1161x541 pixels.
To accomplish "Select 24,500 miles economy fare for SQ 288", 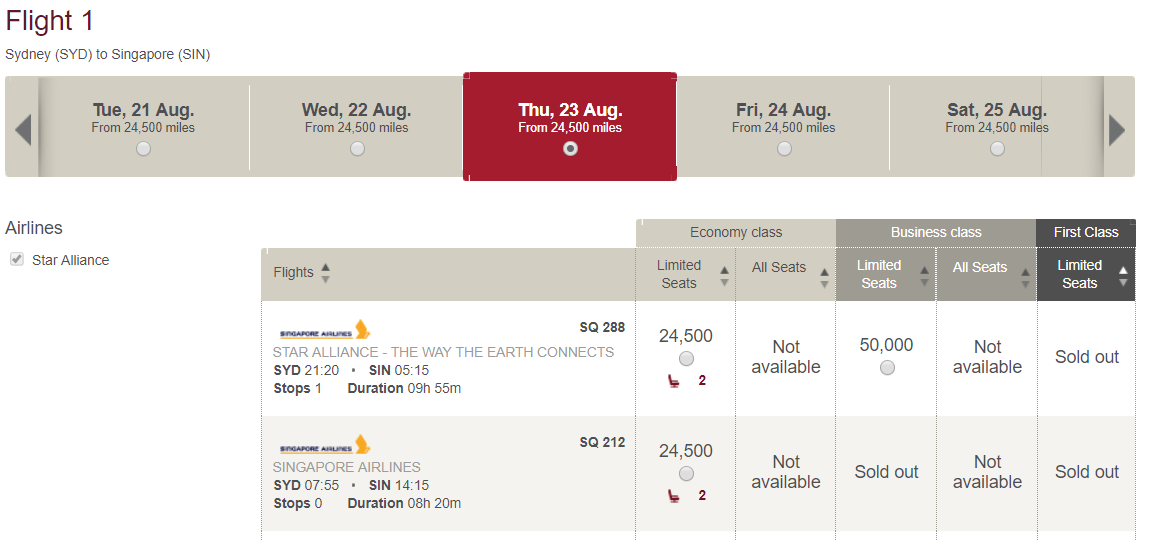I will click(x=686, y=359).
